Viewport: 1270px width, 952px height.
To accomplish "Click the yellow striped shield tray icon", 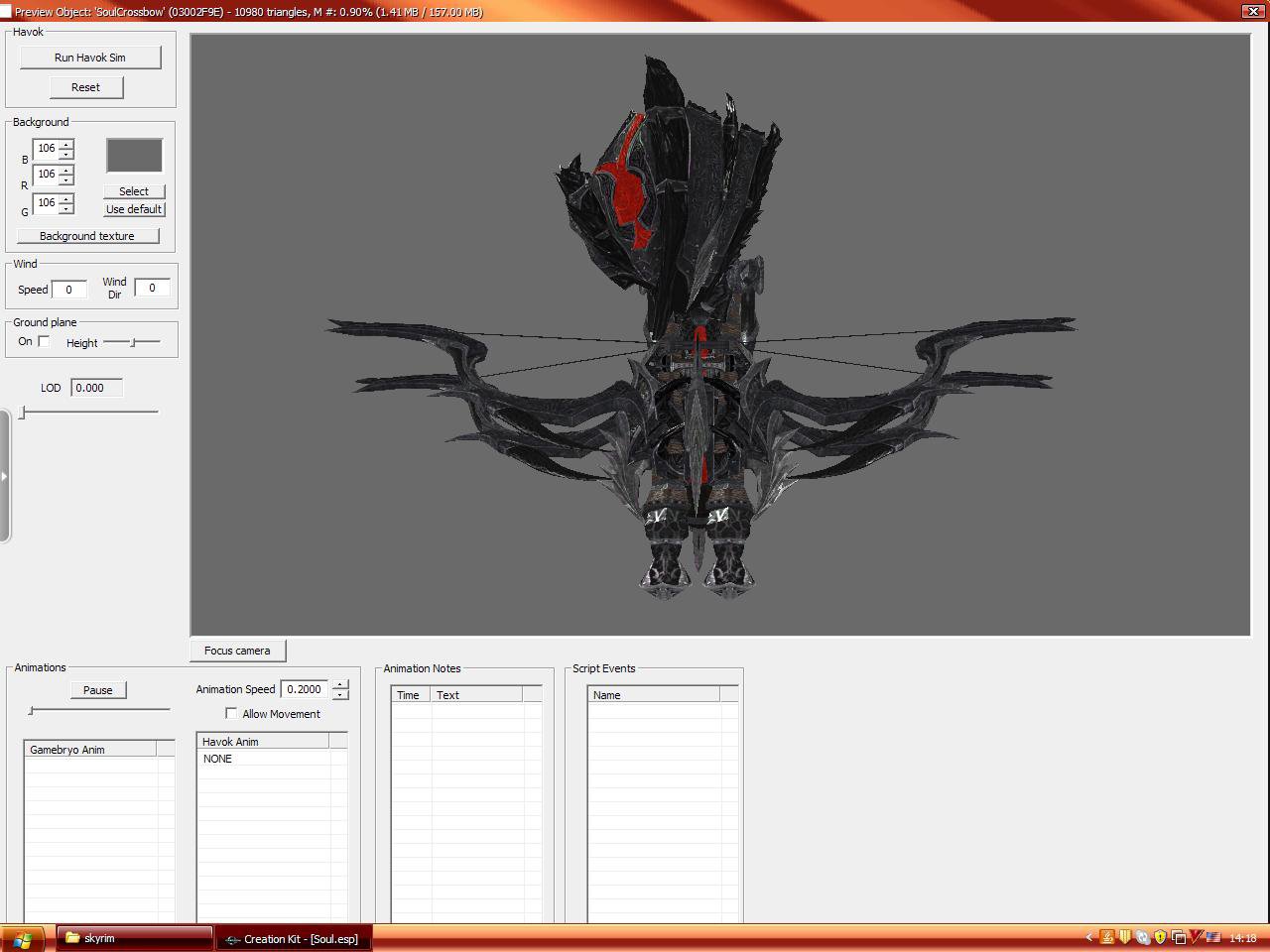I will (1124, 937).
